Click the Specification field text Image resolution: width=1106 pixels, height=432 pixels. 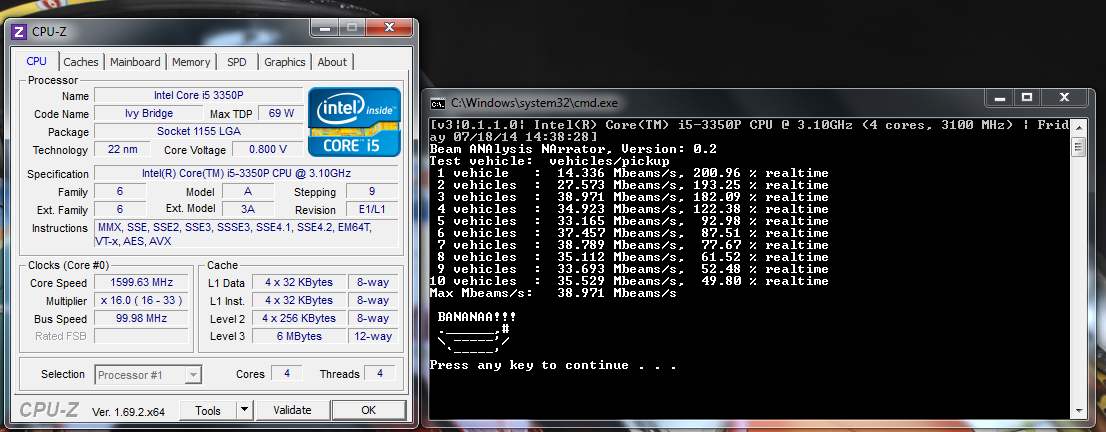coord(246,174)
